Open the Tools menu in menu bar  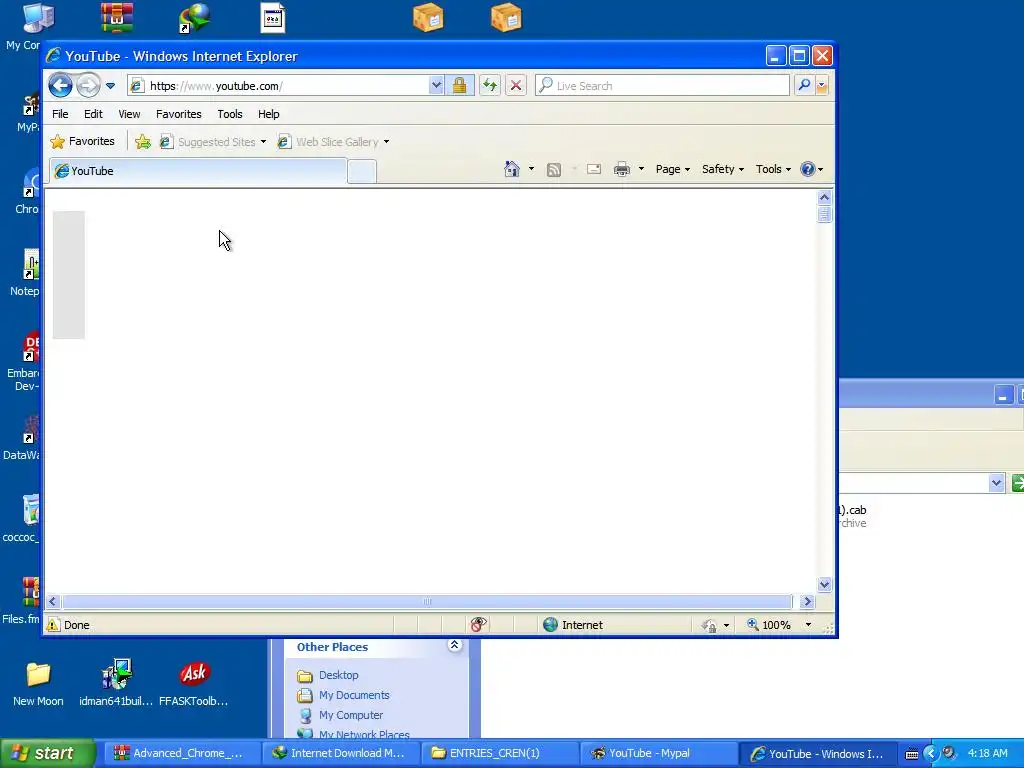click(x=230, y=114)
